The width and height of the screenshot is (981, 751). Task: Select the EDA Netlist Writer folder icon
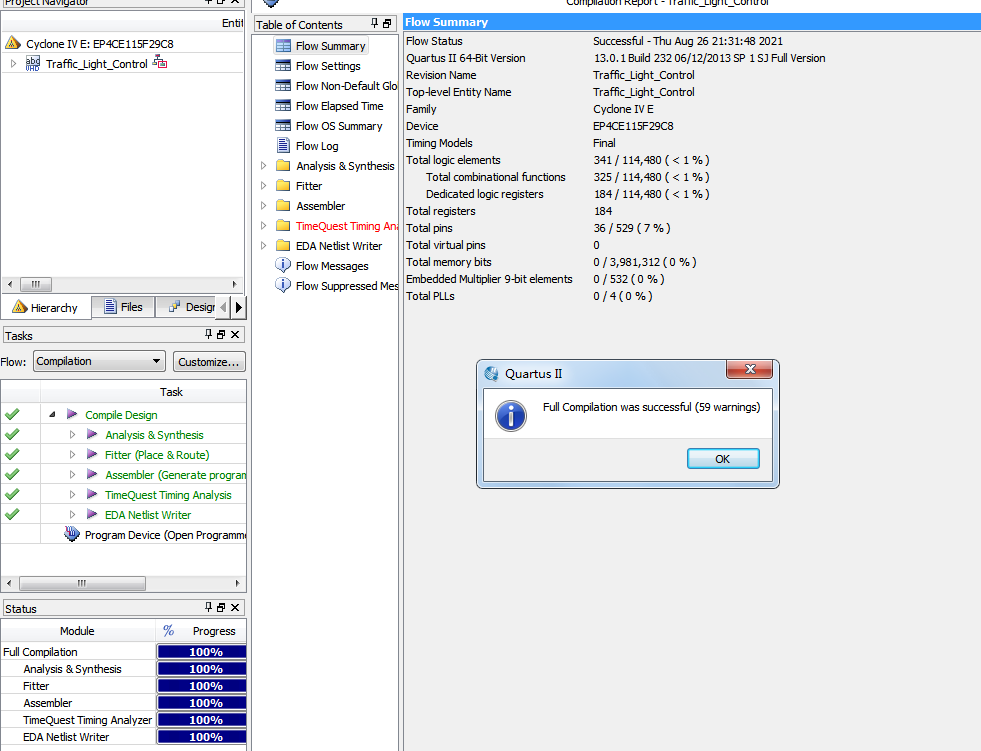pos(283,246)
